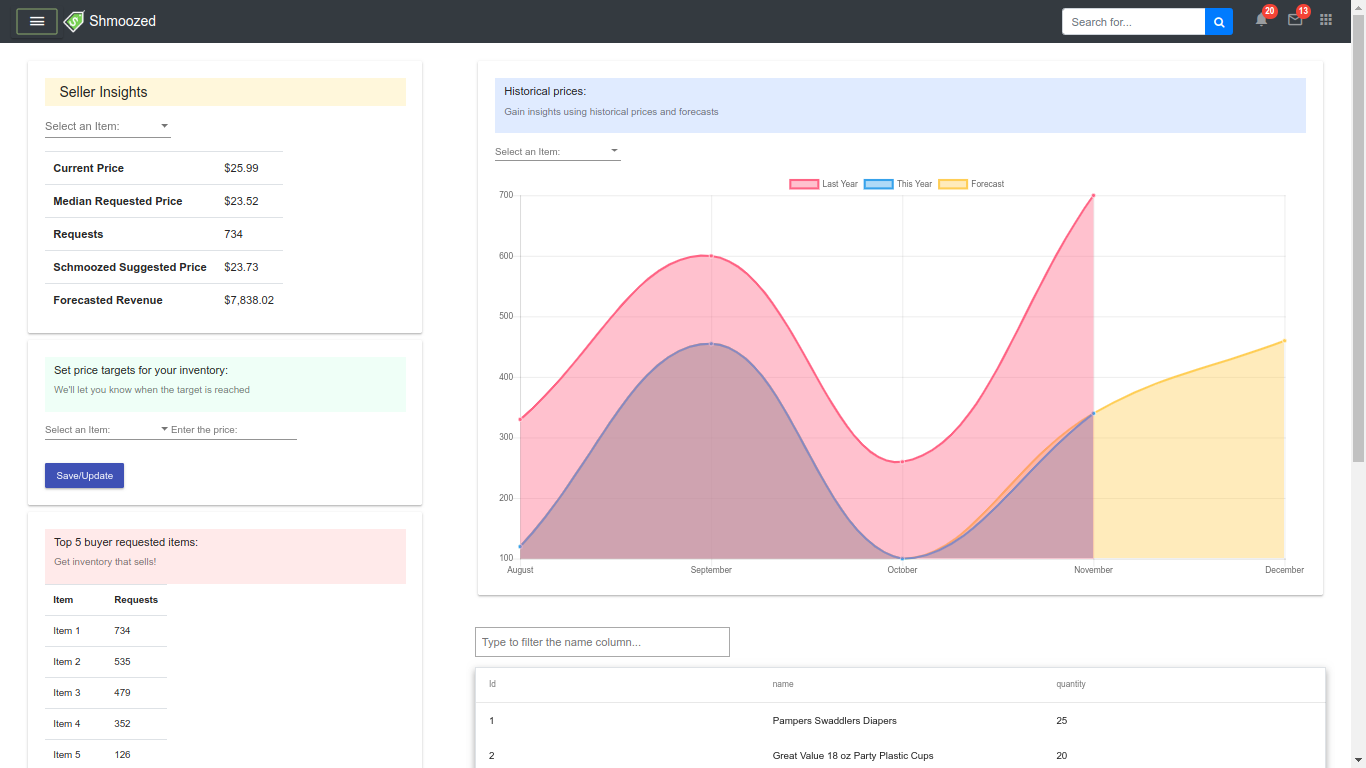Click 'Item 1' in top requested items
Viewport: 1366px width, 768px height.
tap(67, 631)
